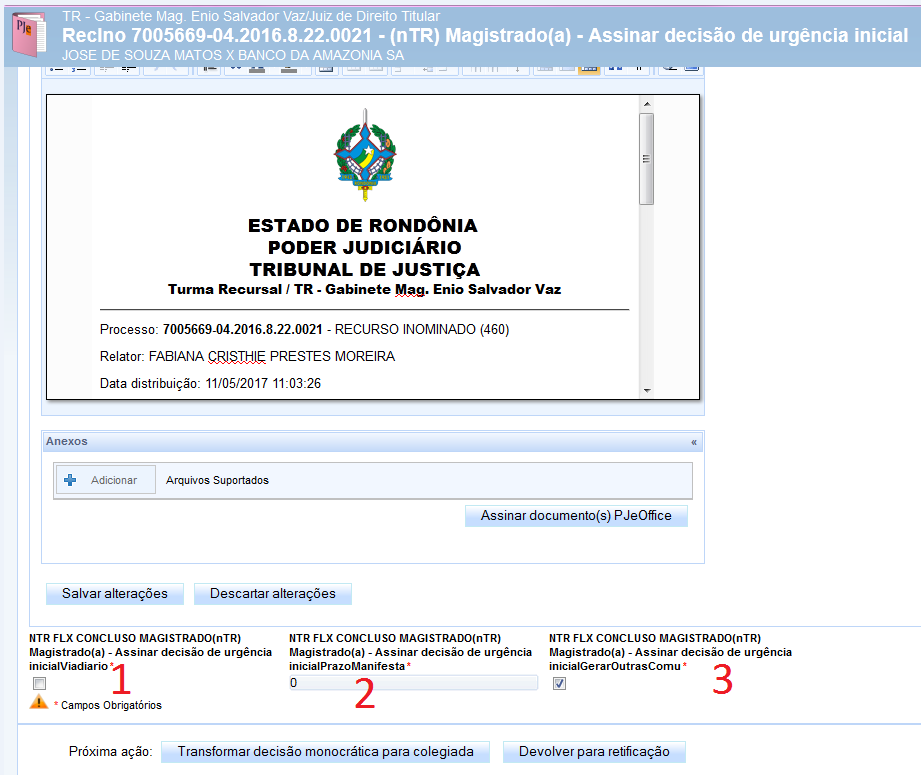The height and width of the screenshot is (775, 921).
Task: Click the orange warning triangle icon
Action: [x=39, y=701]
